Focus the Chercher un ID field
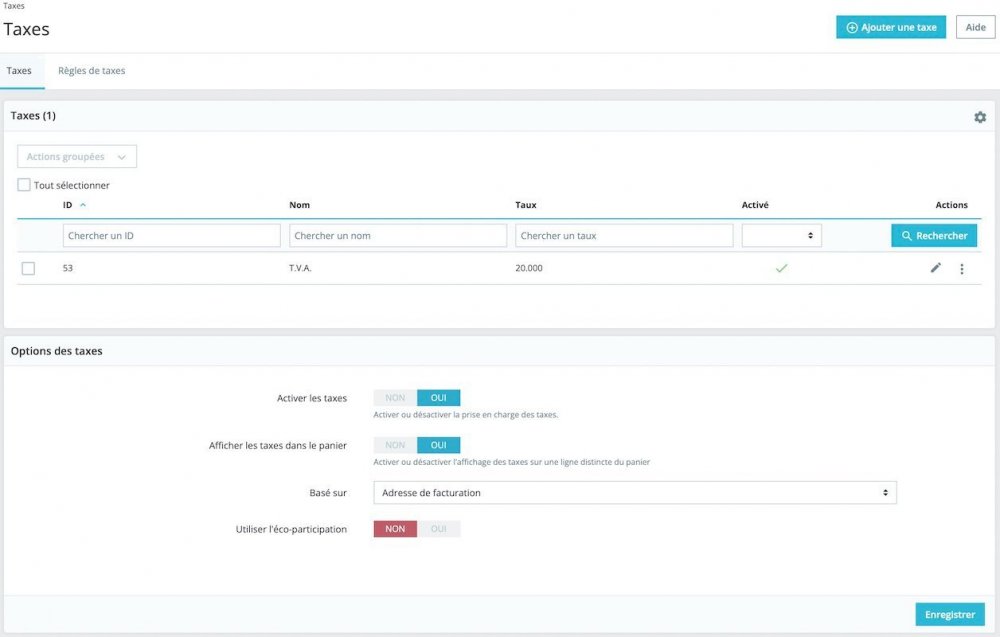The height and width of the screenshot is (637, 1000). pyautogui.click(x=172, y=235)
